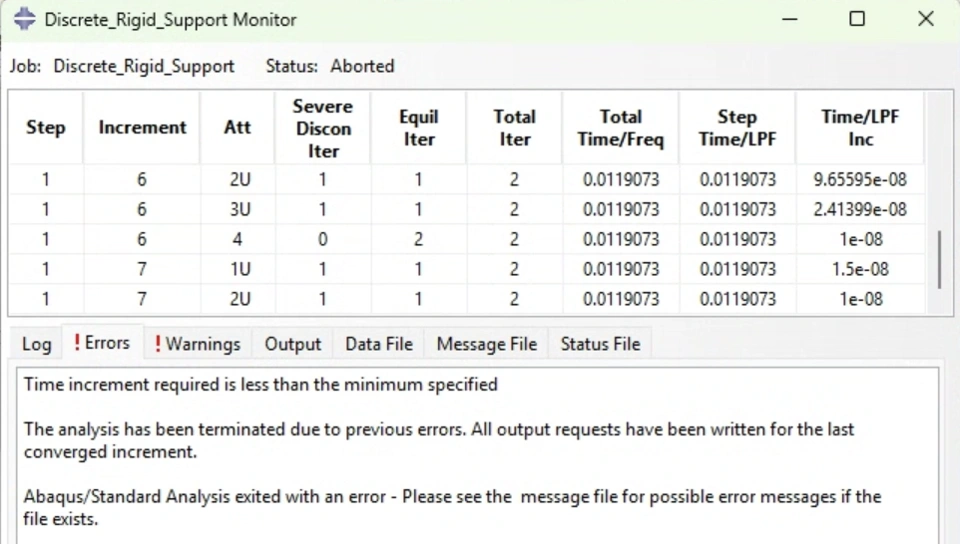Click the Time/LPF Inc column header

tap(860, 128)
